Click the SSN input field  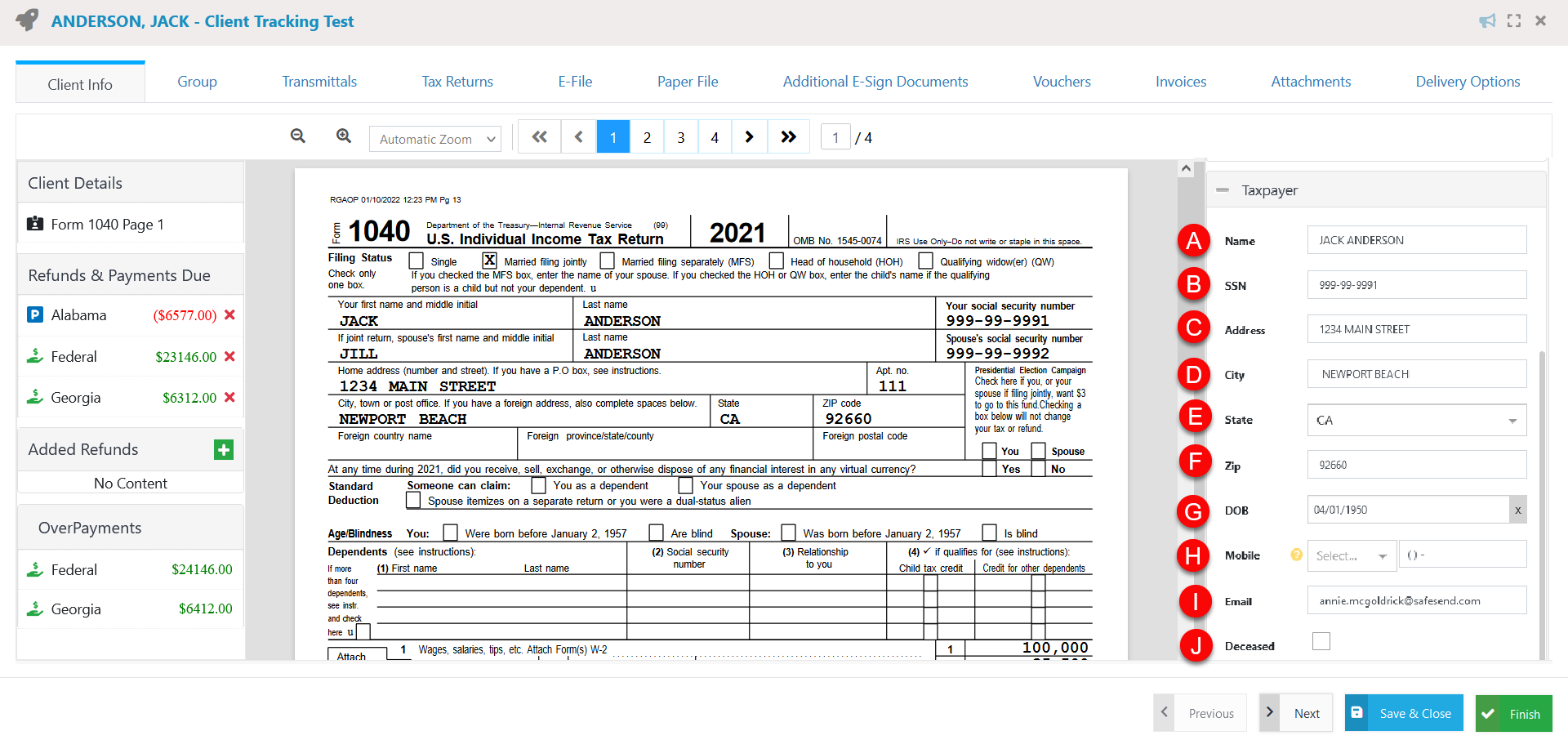[1417, 285]
